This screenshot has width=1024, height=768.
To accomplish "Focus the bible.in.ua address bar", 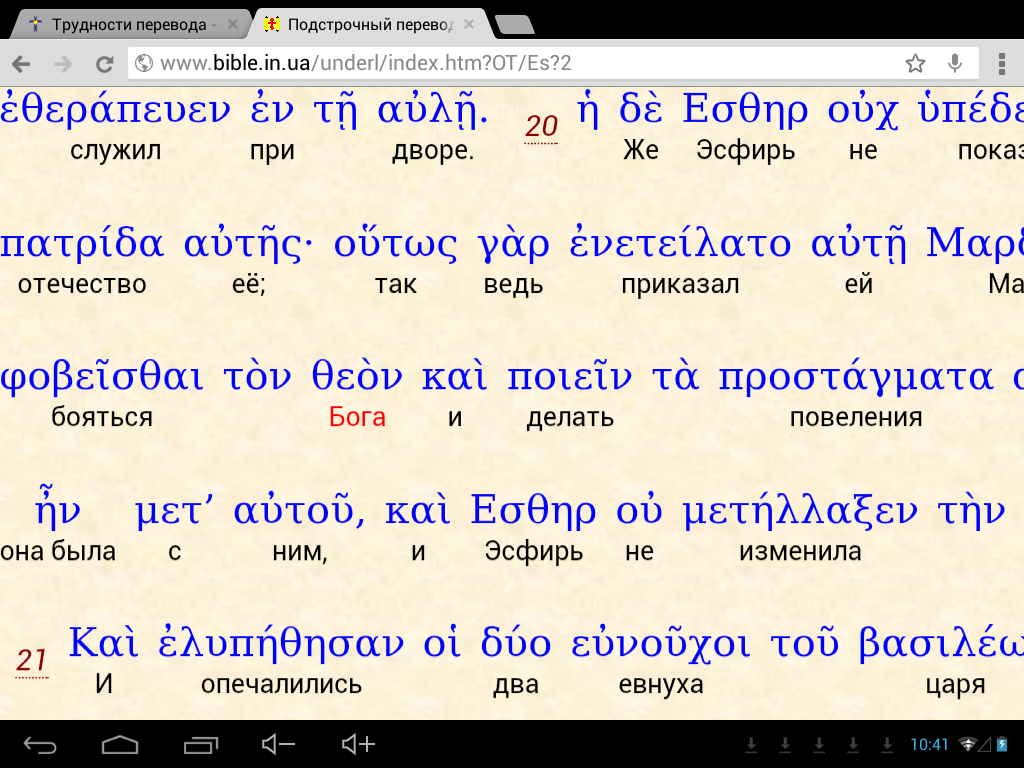I will point(520,64).
